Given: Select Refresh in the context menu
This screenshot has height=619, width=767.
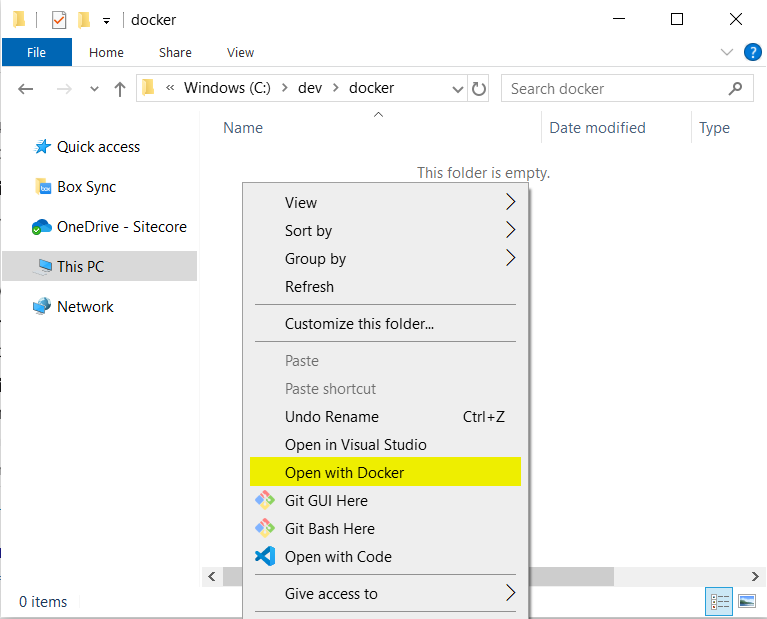Looking at the screenshot, I should click(x=309, y=286).
